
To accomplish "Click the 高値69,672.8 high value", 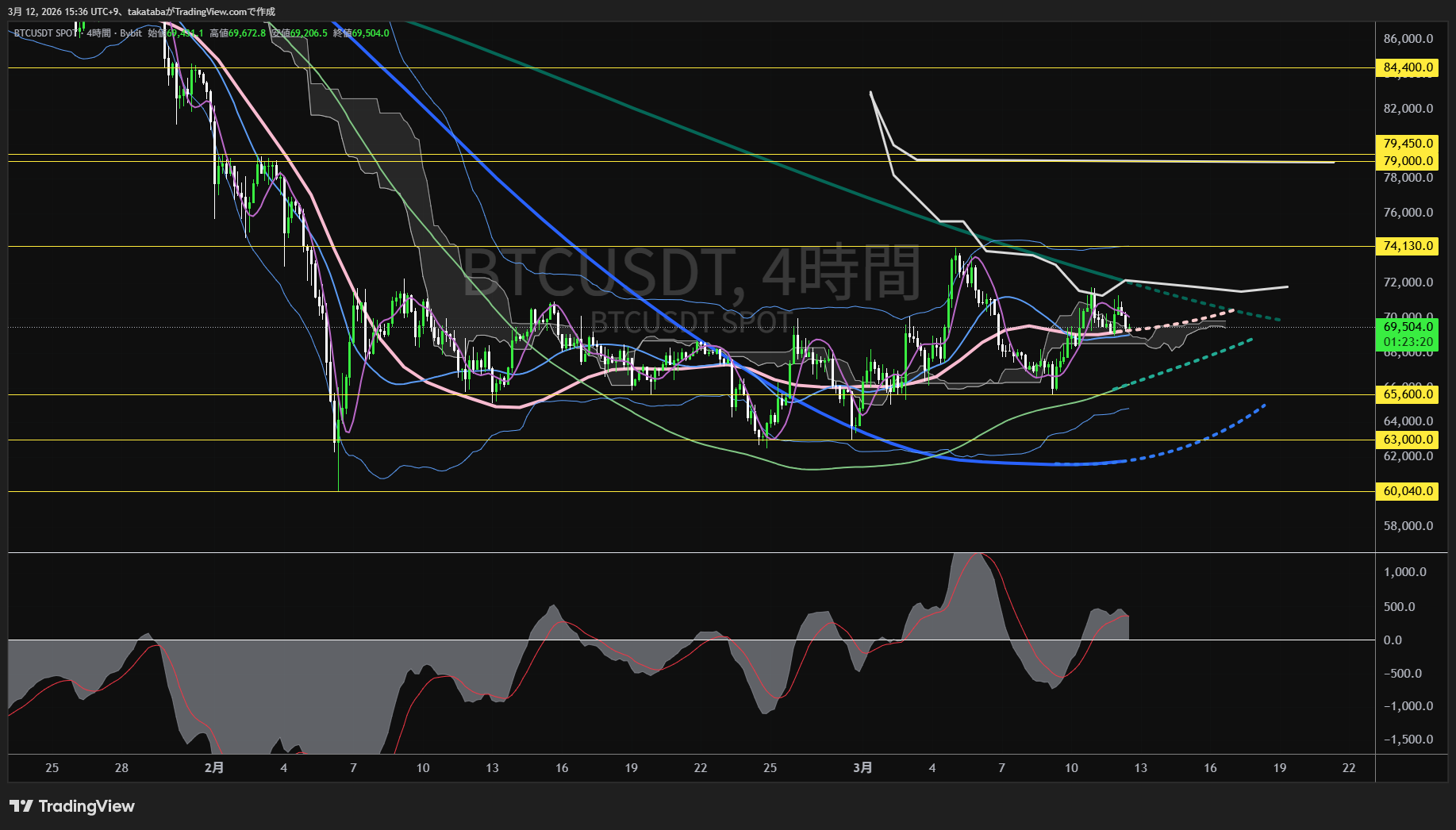I will point(237,33).
